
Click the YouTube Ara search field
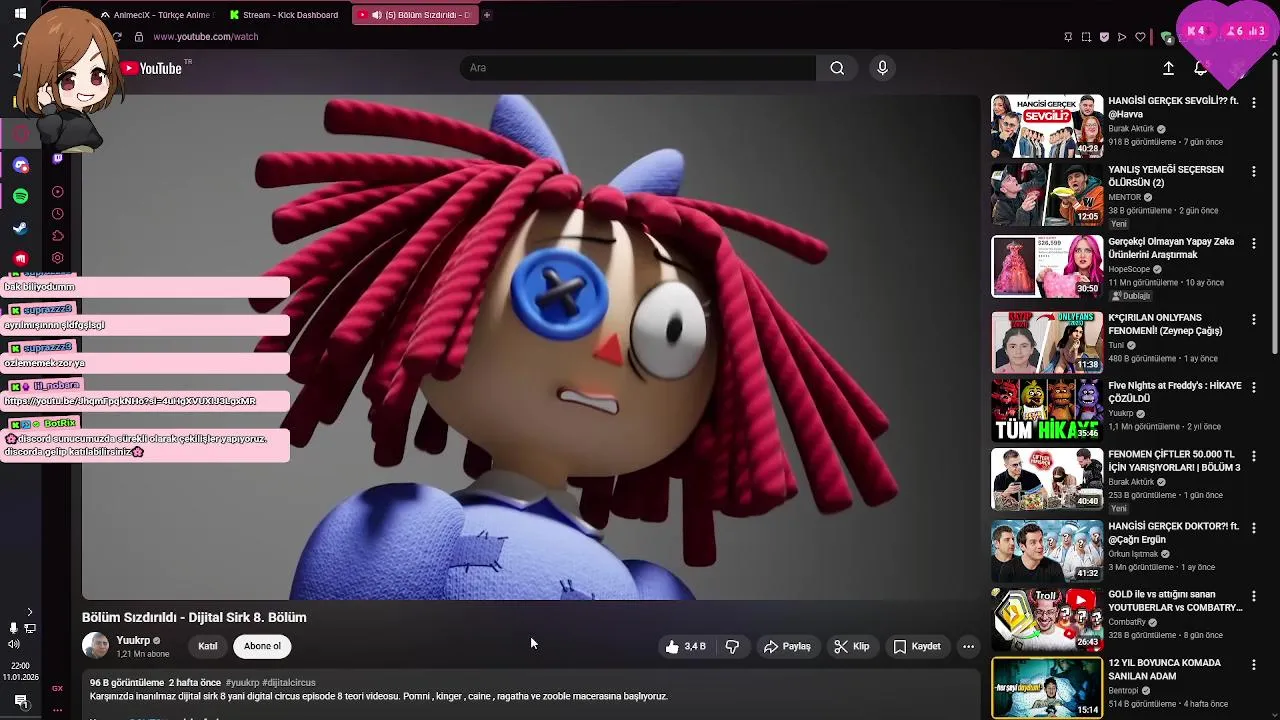point(638,68)
